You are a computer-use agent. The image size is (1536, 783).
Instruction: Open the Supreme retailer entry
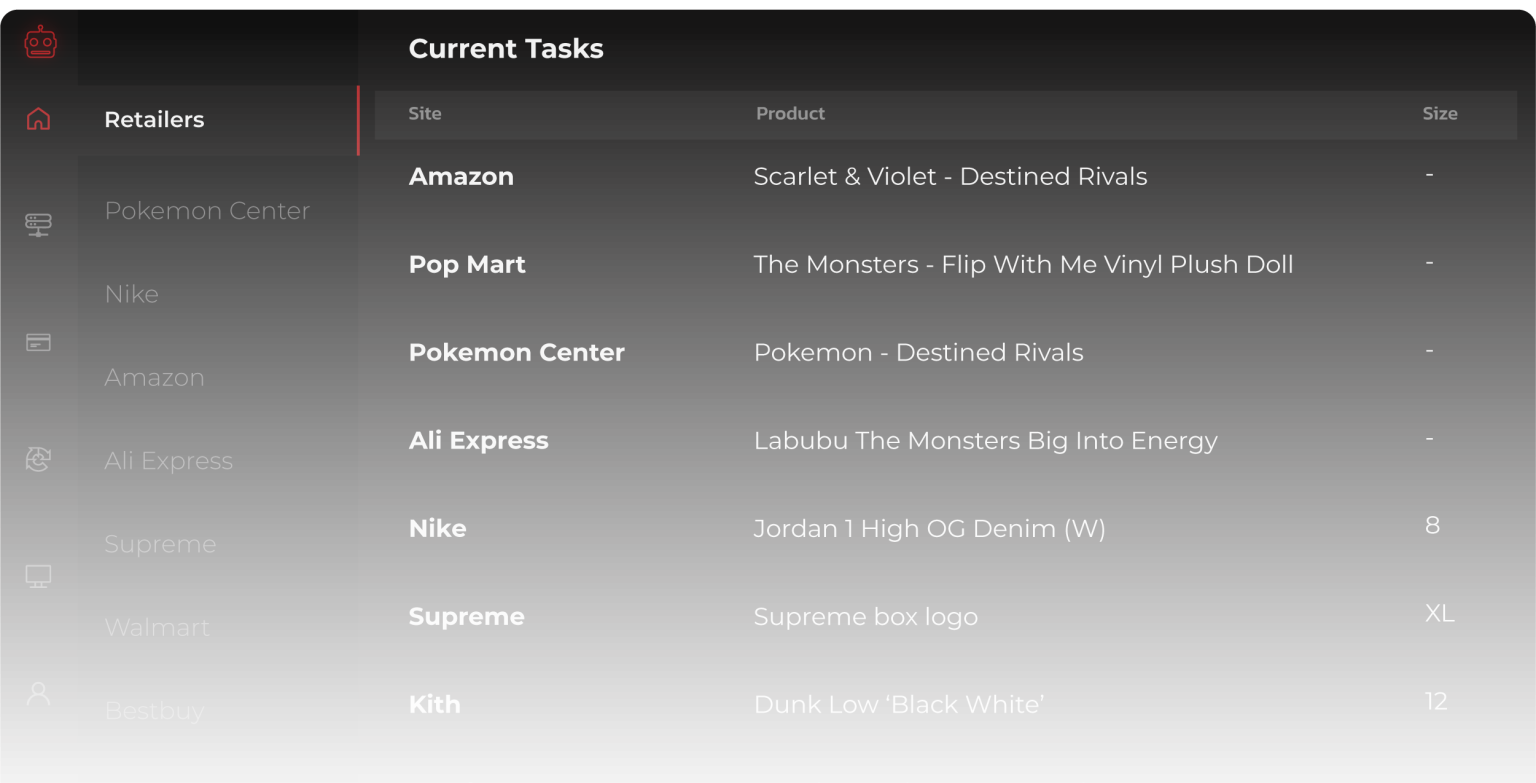point(160,544)
